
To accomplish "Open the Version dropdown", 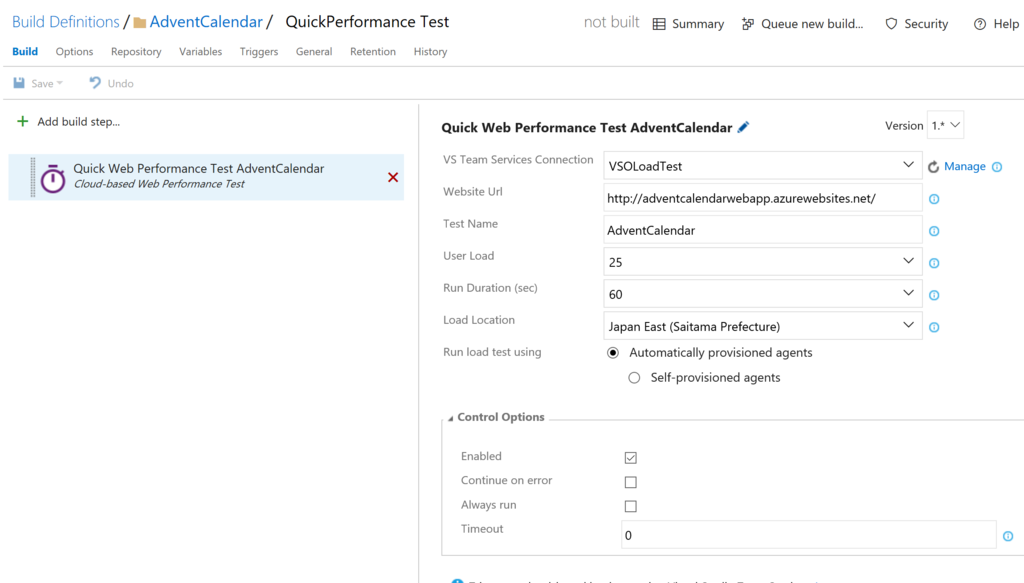I will 945,126.
